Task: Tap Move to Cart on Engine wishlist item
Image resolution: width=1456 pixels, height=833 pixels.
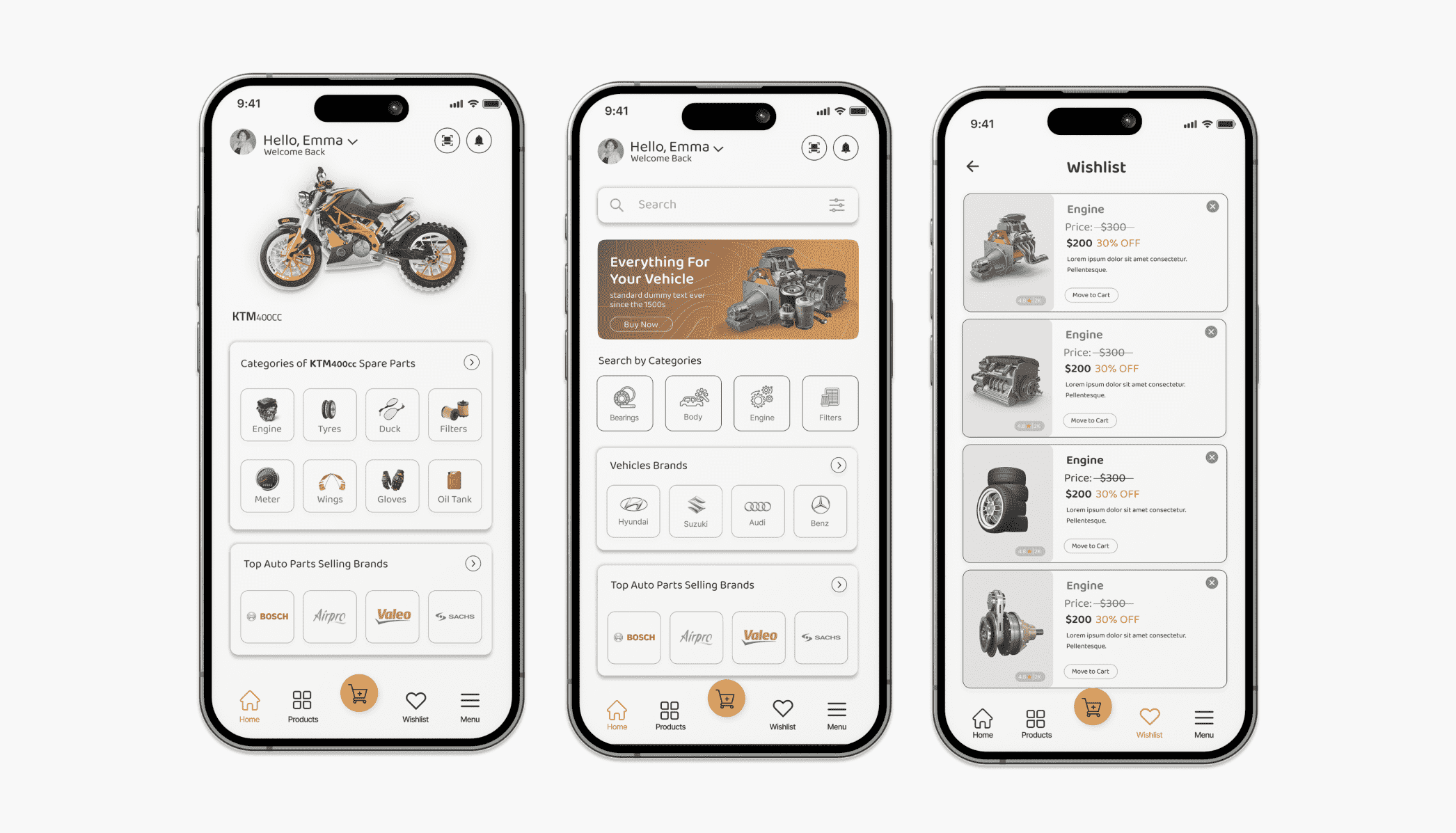Action: pyautogui.click(x=1089, y=294)
